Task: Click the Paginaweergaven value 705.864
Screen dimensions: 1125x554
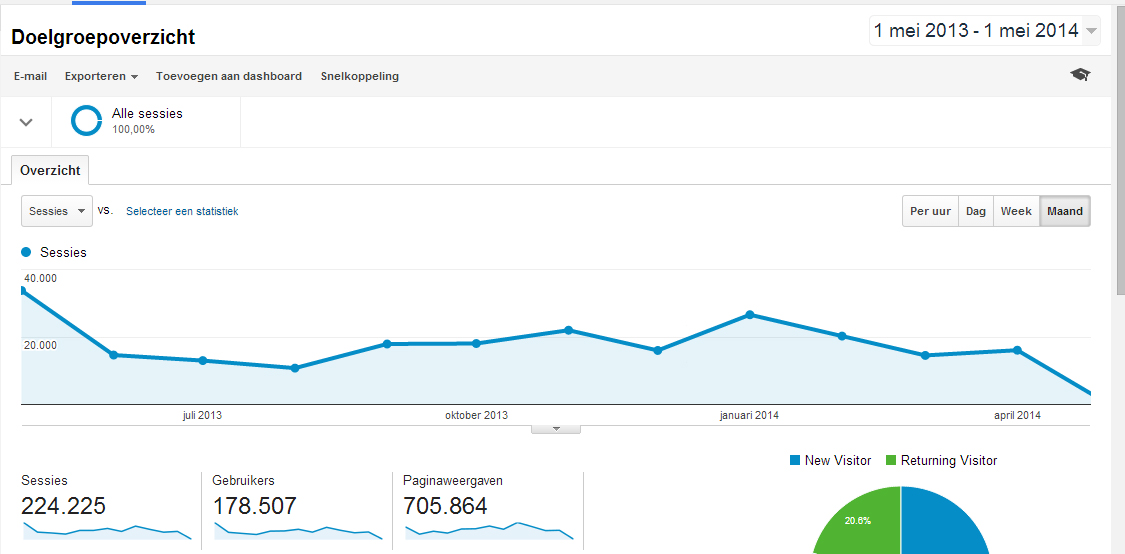Action: pyautogui.click(x=446, y=506)
